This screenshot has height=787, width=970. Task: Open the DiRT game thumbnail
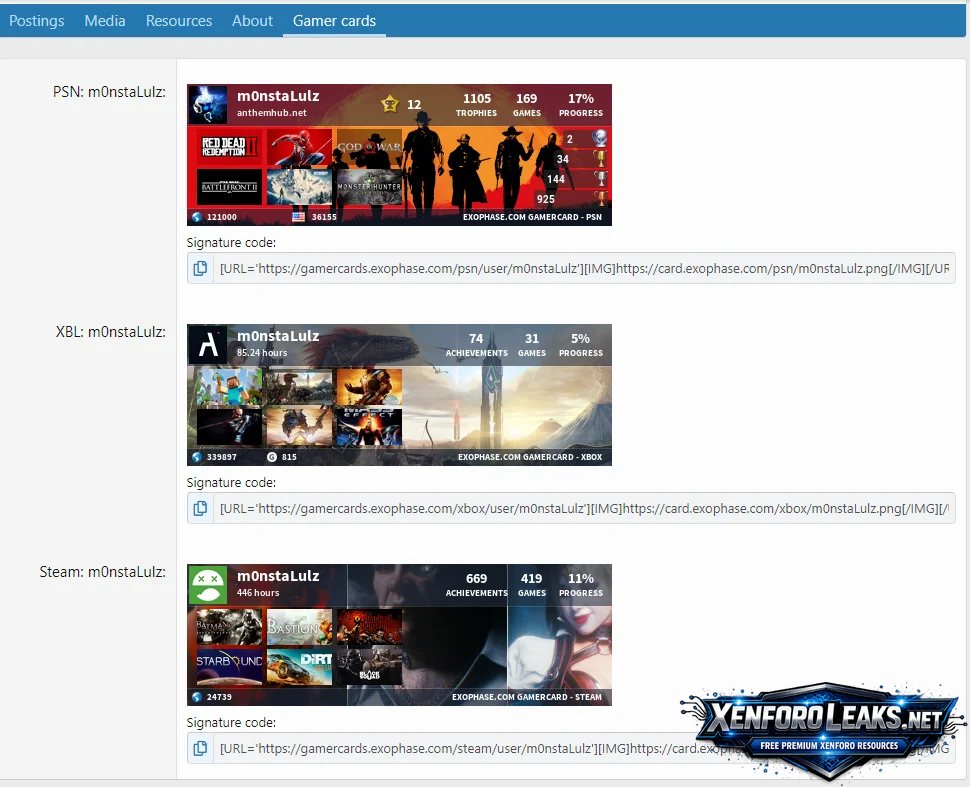click(299, 667)
